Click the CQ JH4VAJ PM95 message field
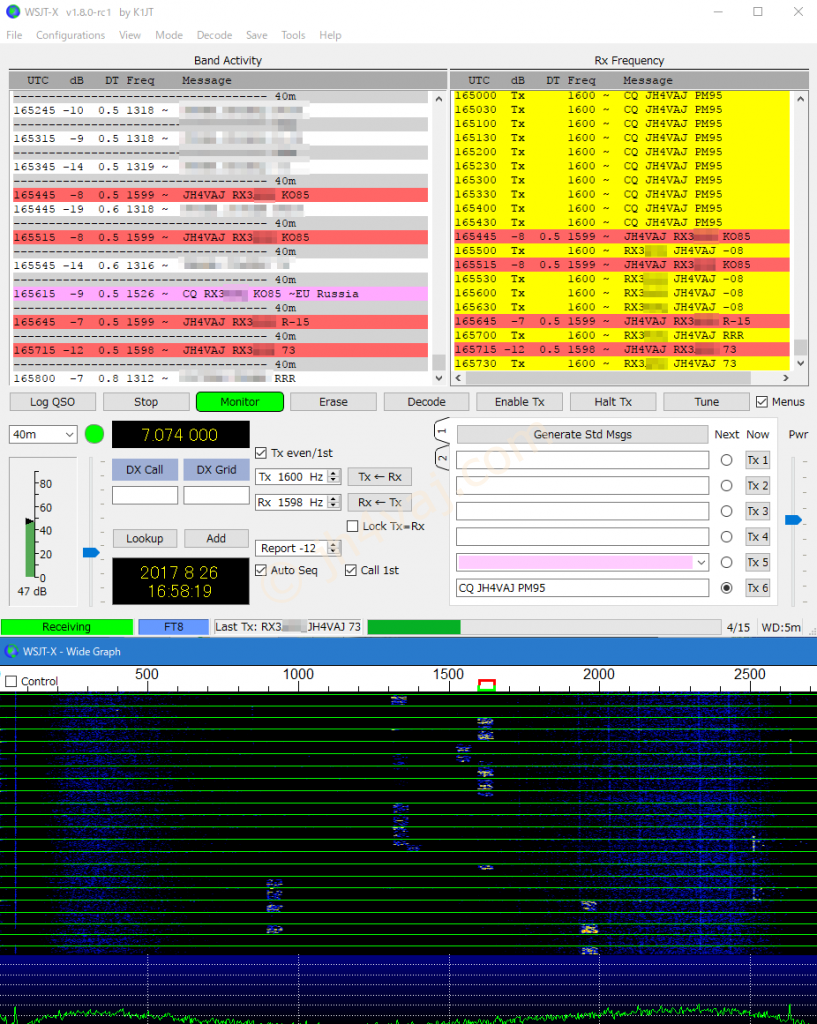The height and width of the screenshot is (1024, 817). [x=583, y=588]
